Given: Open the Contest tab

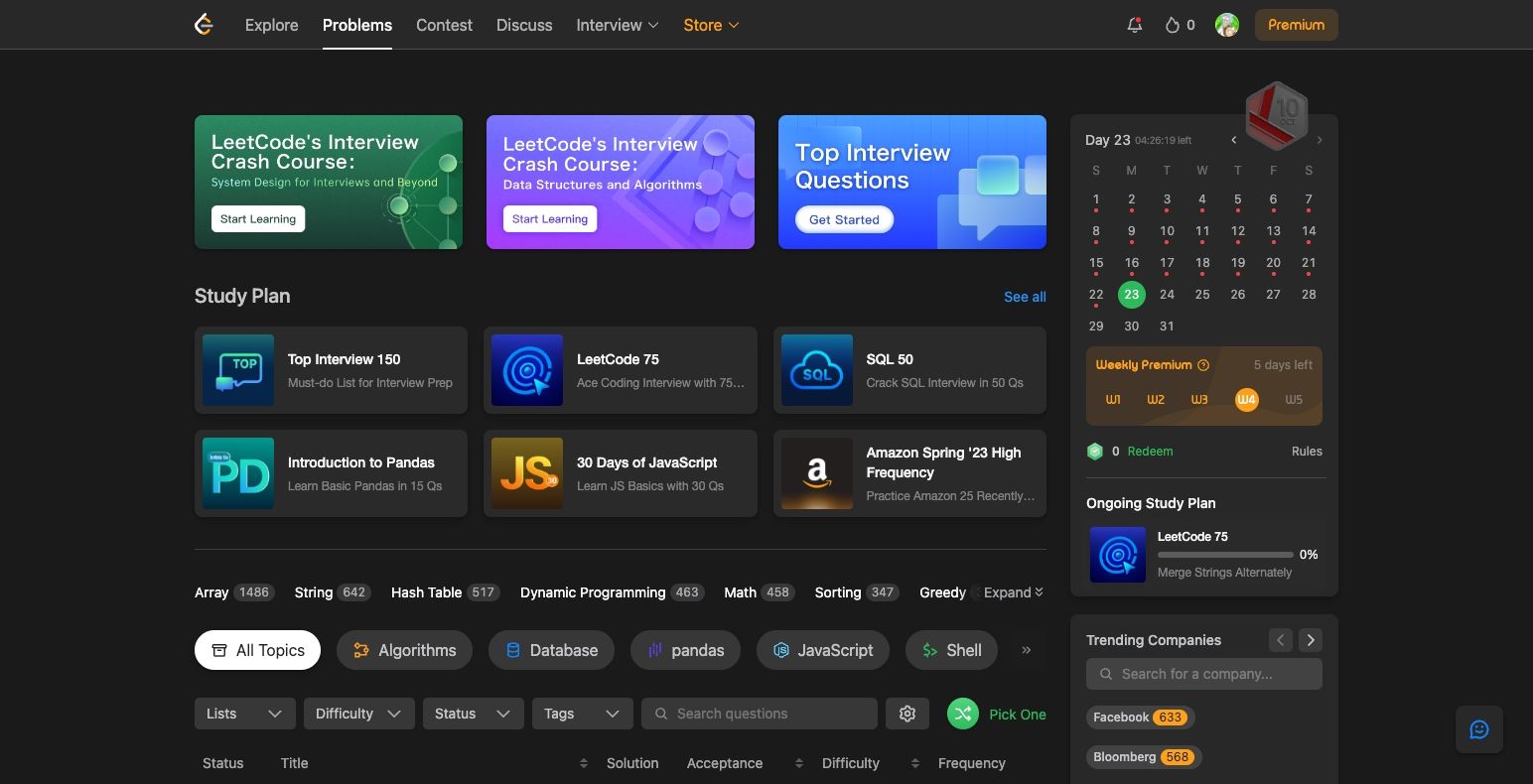Looking at the screenshot, I should (444, 25).
